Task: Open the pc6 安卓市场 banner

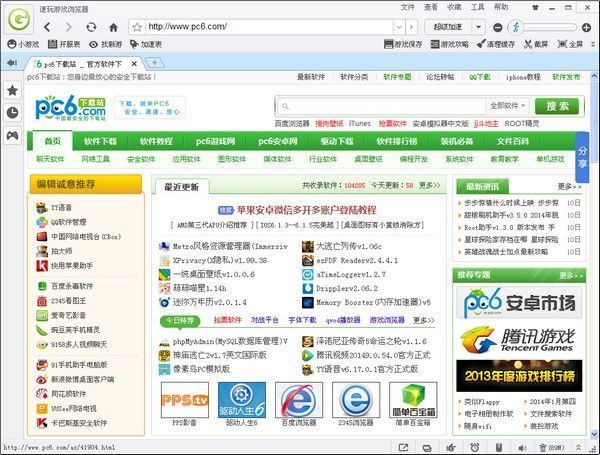Action: (519, 302)
